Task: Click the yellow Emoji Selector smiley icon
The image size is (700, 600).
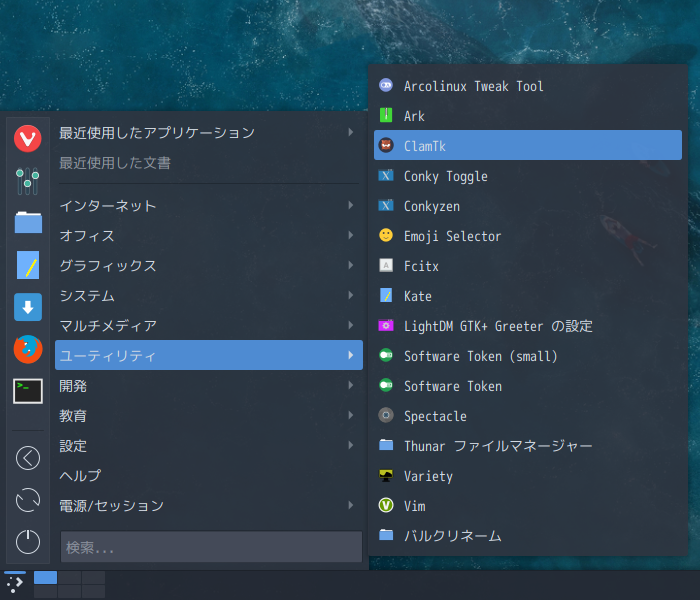Action: [386, 235]
